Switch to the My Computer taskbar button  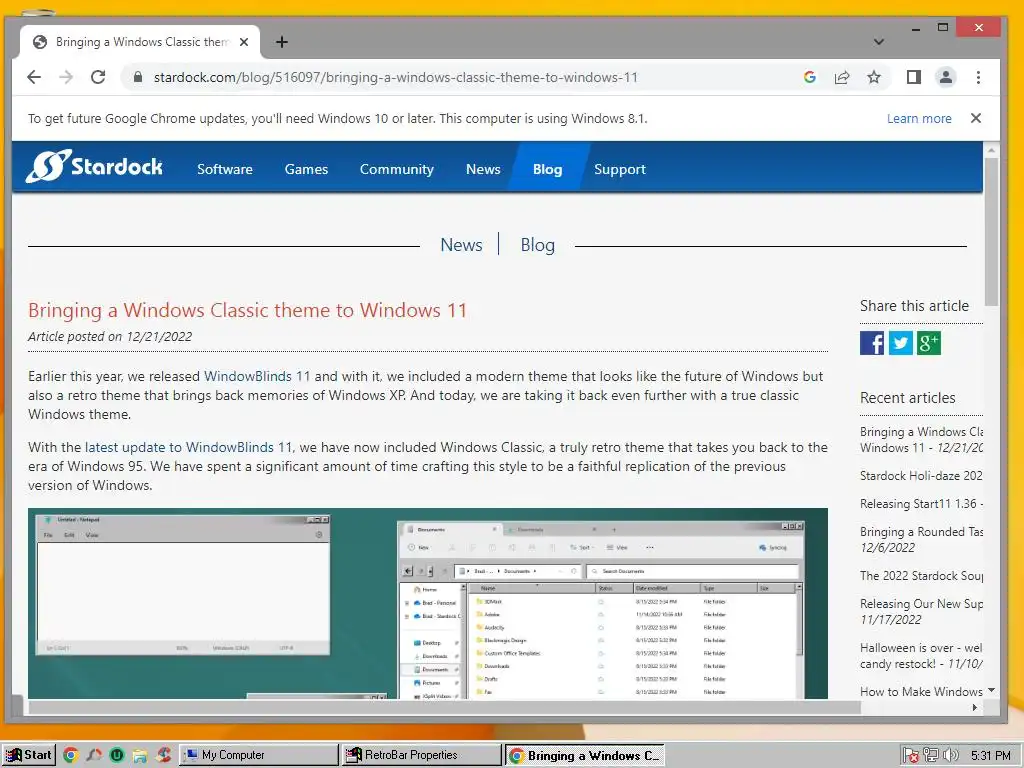pos(259,755)
